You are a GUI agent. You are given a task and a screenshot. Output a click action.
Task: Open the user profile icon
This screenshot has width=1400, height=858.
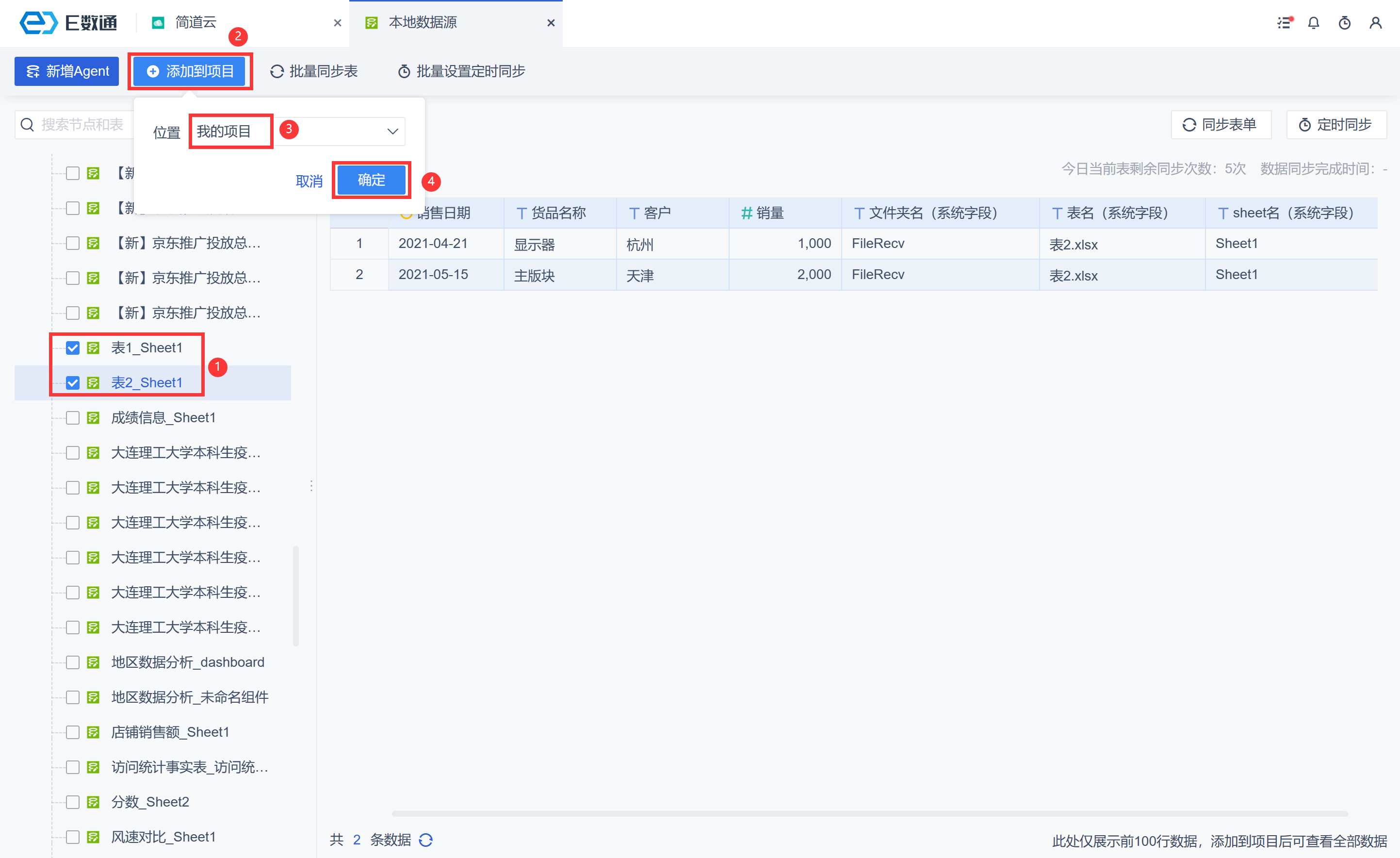pyautogui.click(x=1375, y=23)
